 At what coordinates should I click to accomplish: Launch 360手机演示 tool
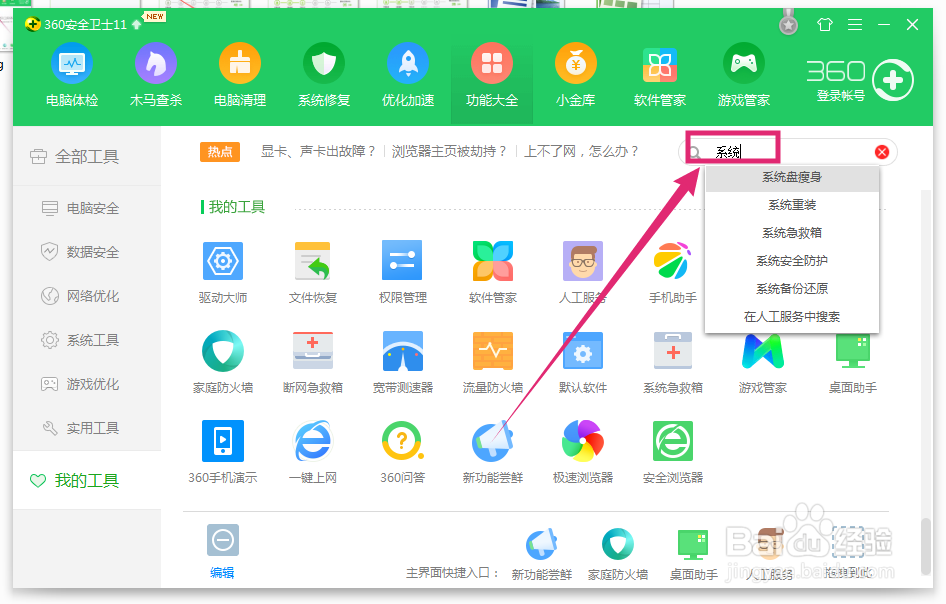pos(223,452)
